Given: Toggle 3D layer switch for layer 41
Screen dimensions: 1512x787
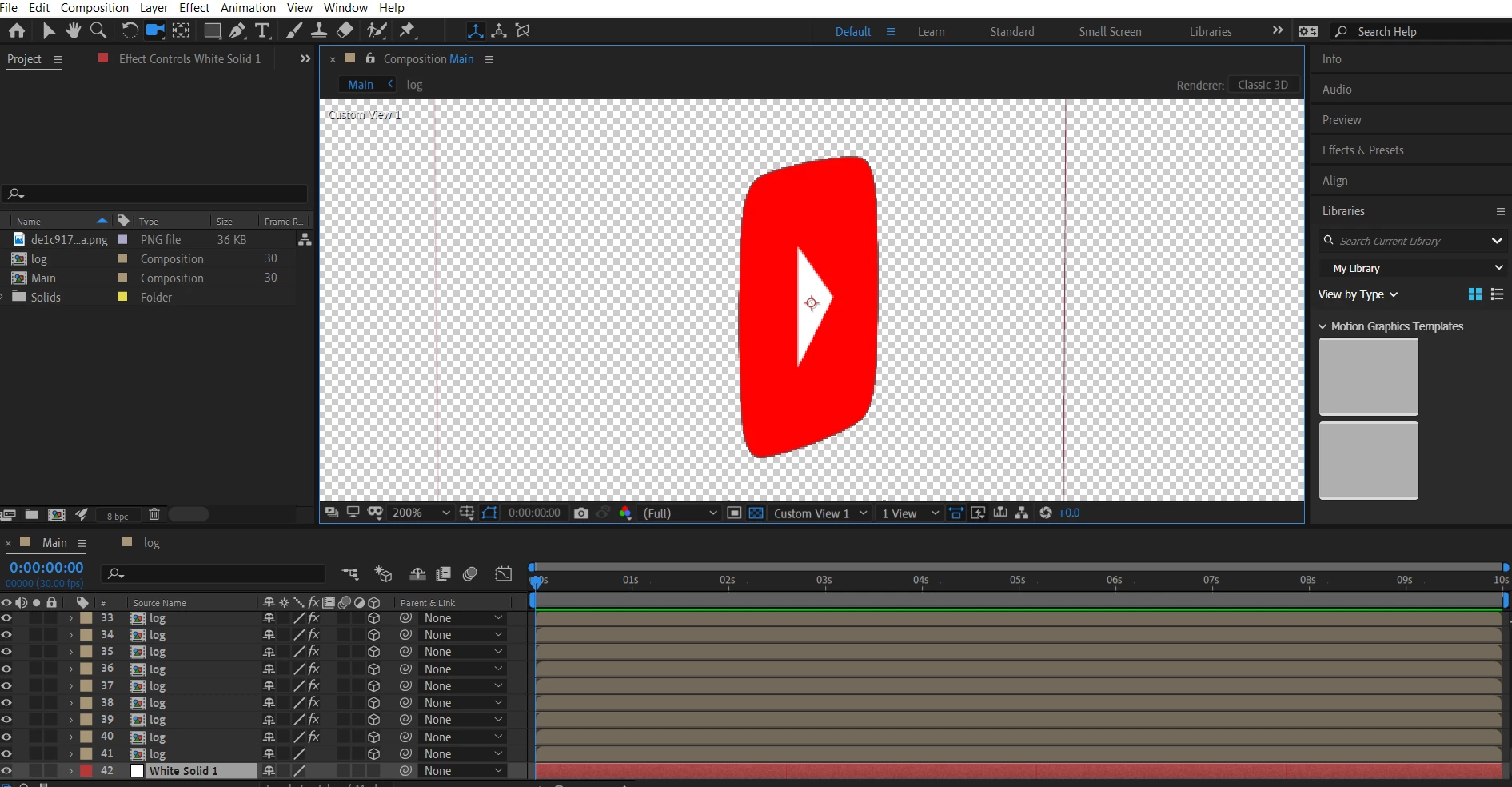Looking at the screenshot, I should pos(373,754).
